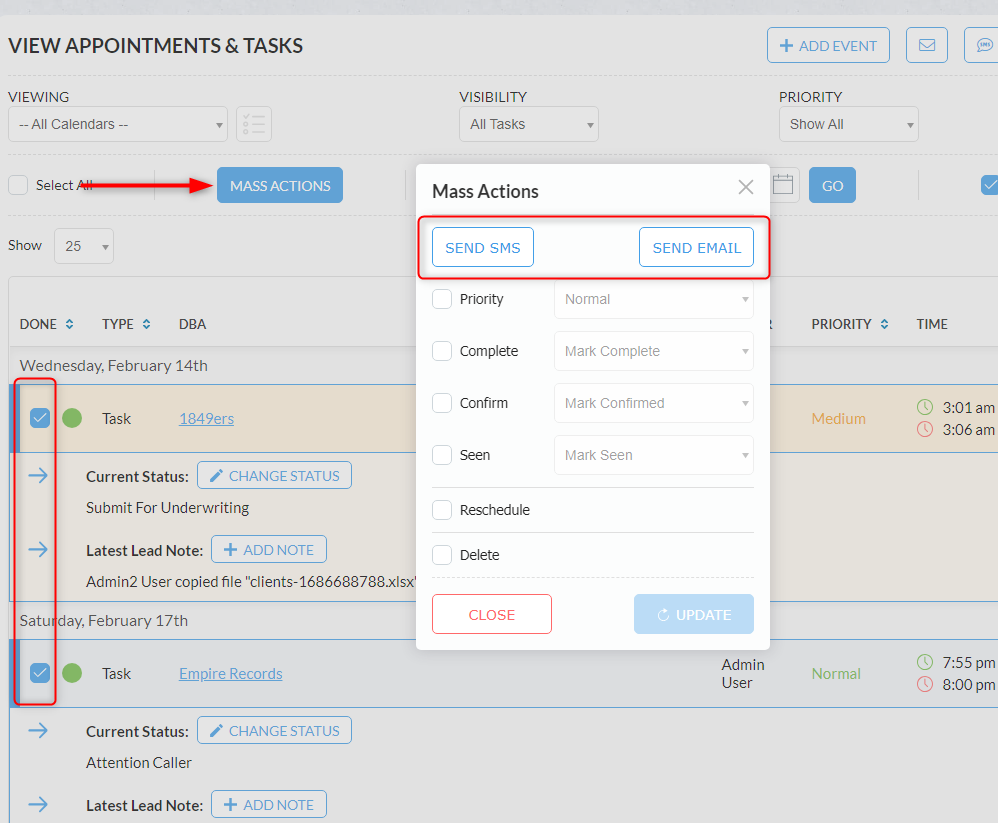Click the Submit For Underwriting status text
Image resolution: width=998 pixels, height=823 pixels.
click(x=167, y=508)
